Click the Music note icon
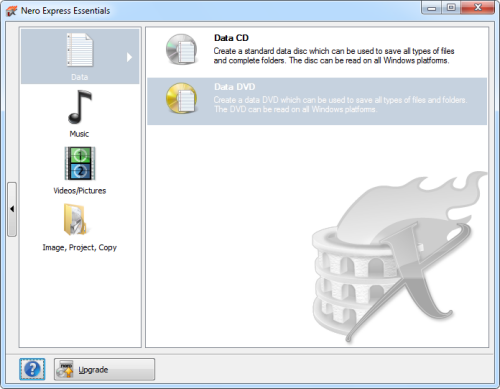The image size is (500, 389). [x=80, y=107]
